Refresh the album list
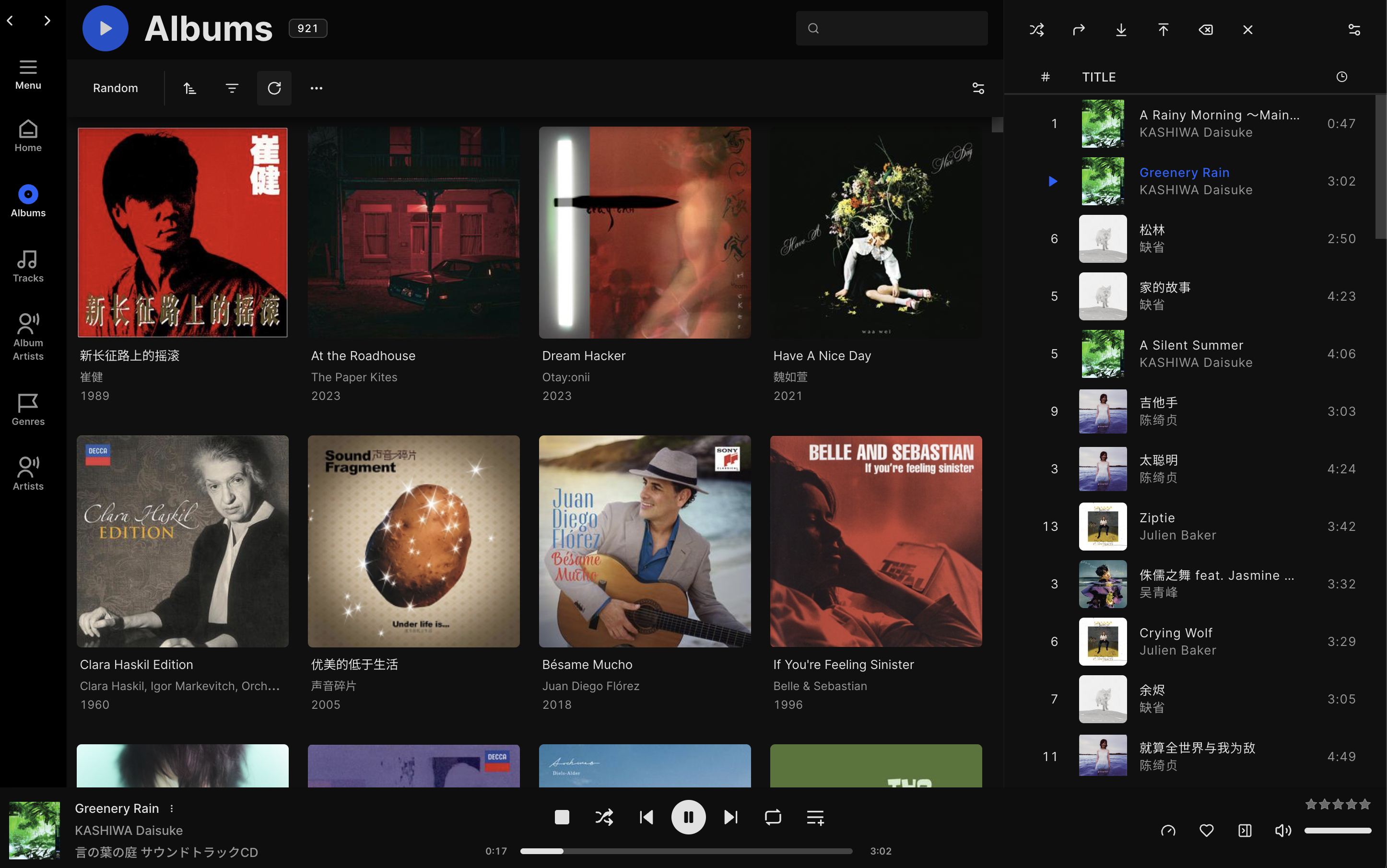Screen dimensions: 1387x868 pos(274,88)
